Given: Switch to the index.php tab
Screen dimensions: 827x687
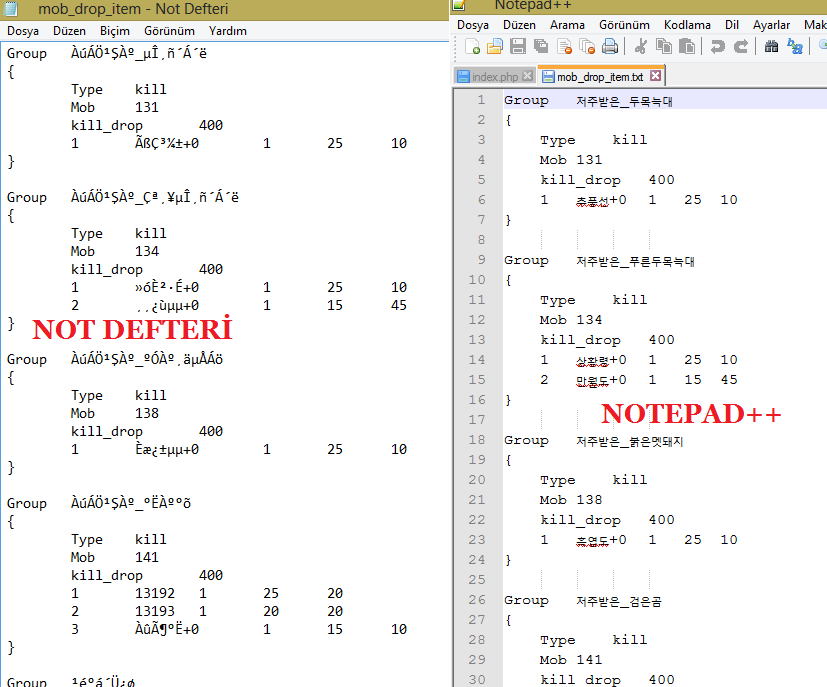Looking at the screenshot, I should click(495, 76).
